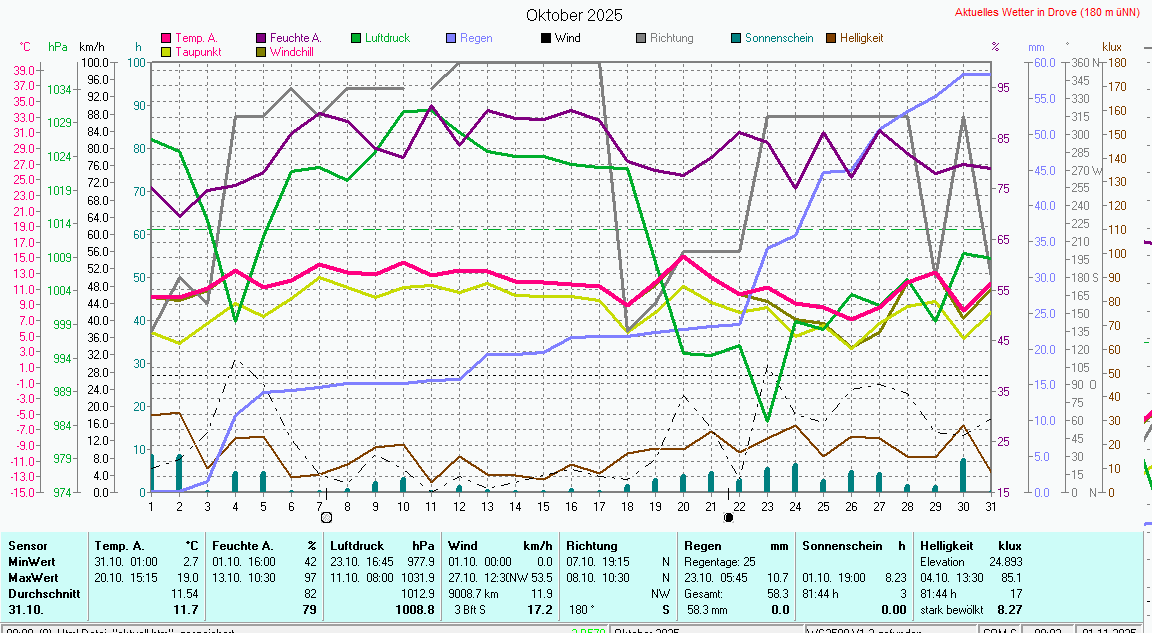Click the purple Feuchte A. legend square
The image size is (1152, 633).
click(x=262, y=39)
